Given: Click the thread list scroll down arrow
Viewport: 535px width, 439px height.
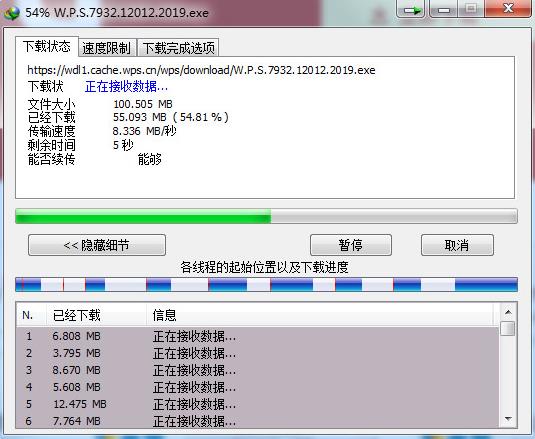Looking at the screenshot, I should pyautogui.click(x=508, y=419).
